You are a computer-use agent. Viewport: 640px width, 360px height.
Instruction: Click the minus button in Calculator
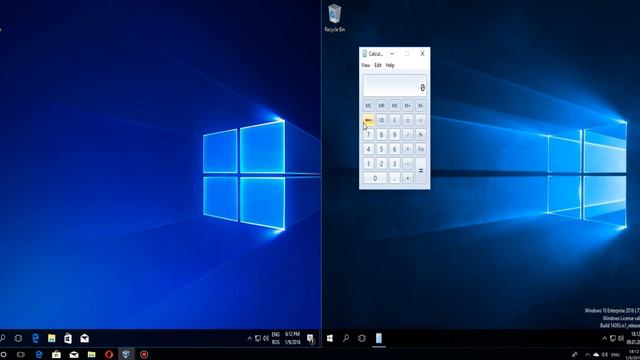407,164
